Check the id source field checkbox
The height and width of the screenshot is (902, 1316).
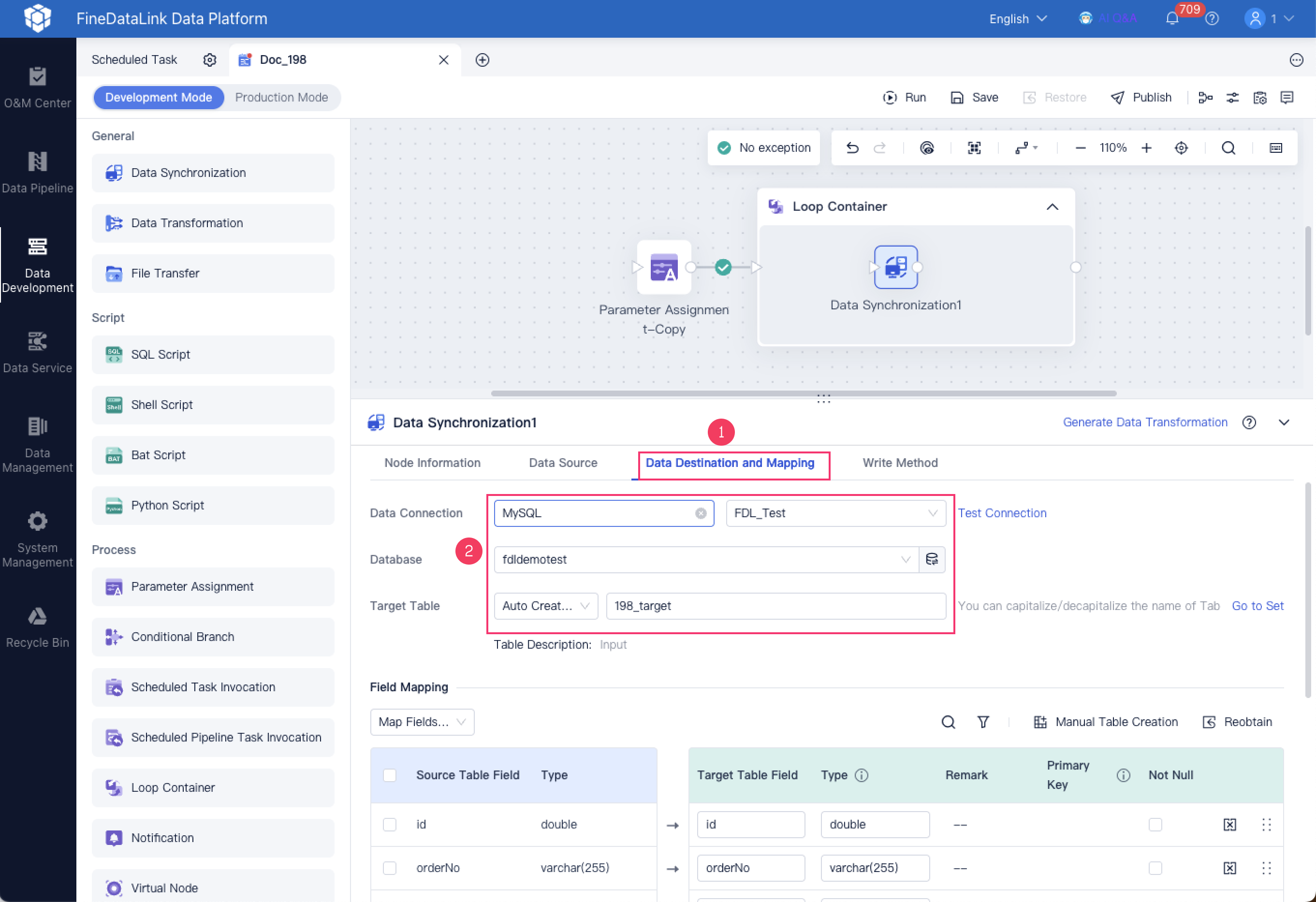pos(390,825)
